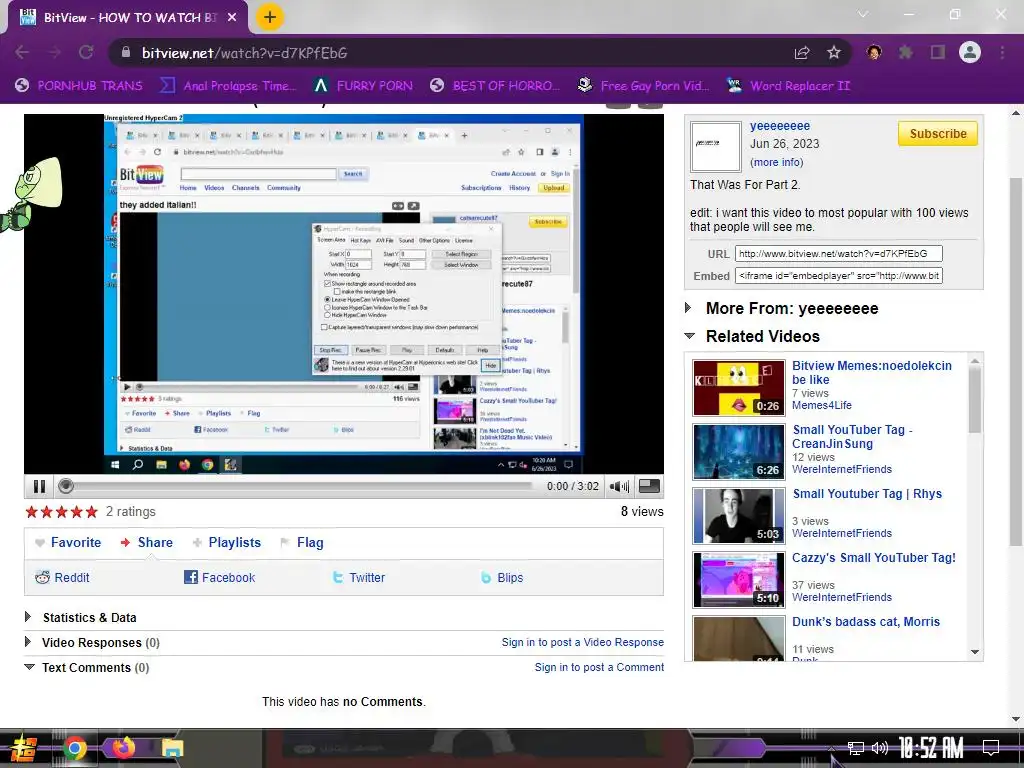Select the Embed code field
This screenshot has height=768, width=1024.
pyautogui.click(x=839, y=276)
